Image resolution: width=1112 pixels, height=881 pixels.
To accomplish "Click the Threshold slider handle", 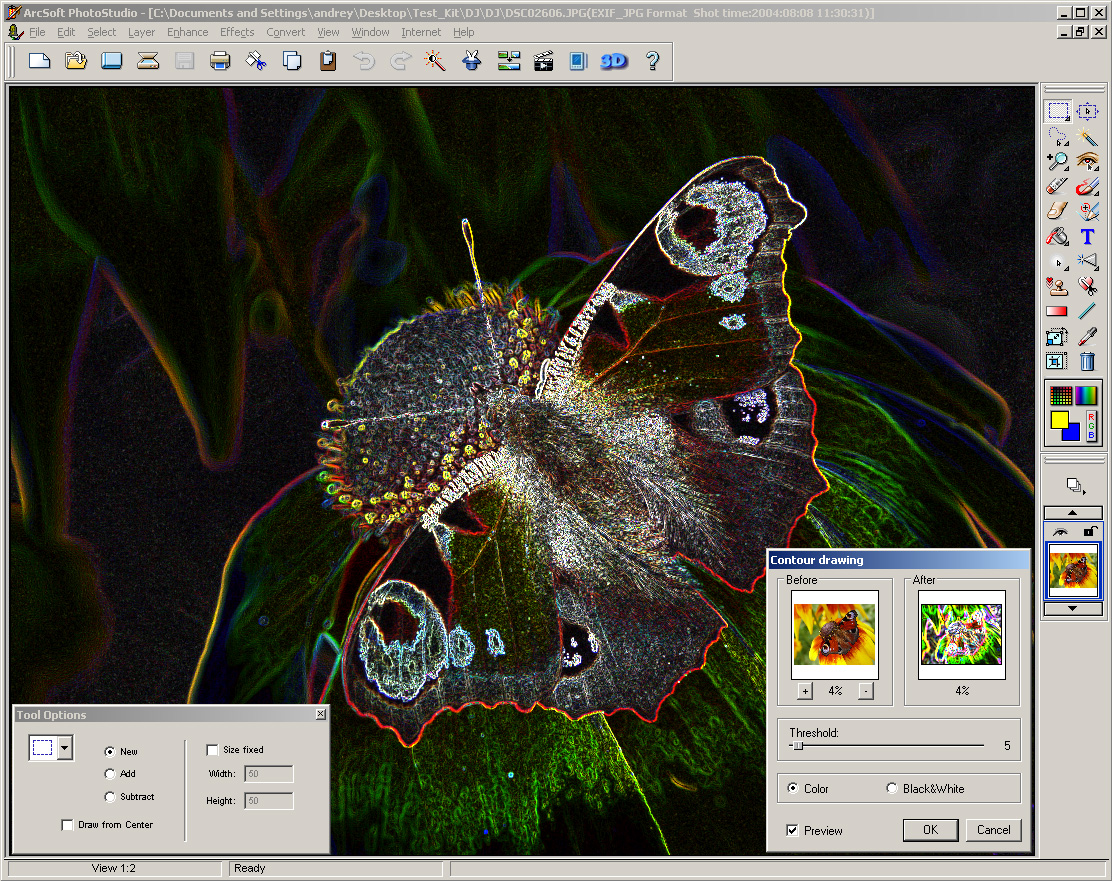I will [797, 745].
